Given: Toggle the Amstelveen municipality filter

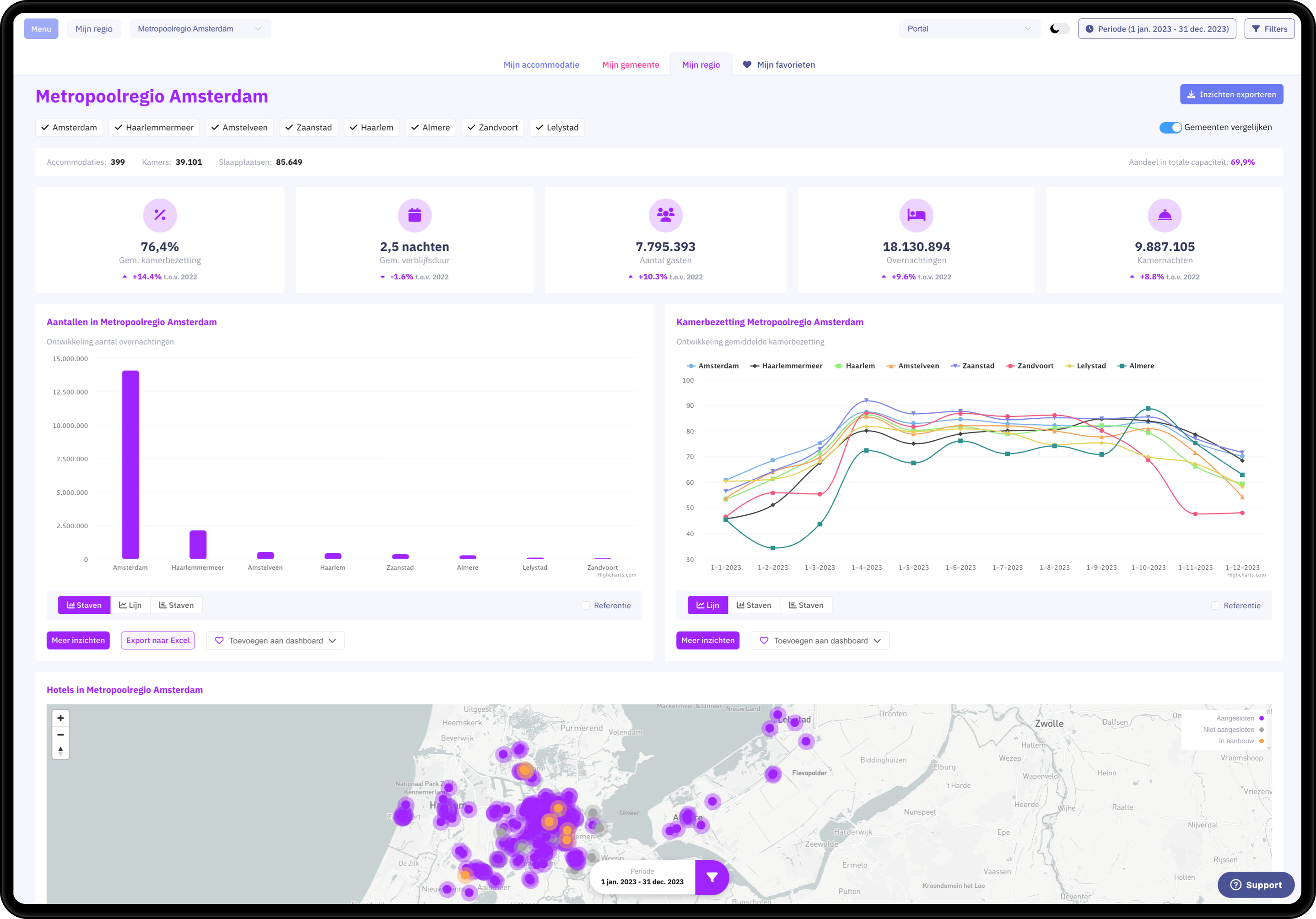Looking at the screenshot, I should tap(240, 127).
